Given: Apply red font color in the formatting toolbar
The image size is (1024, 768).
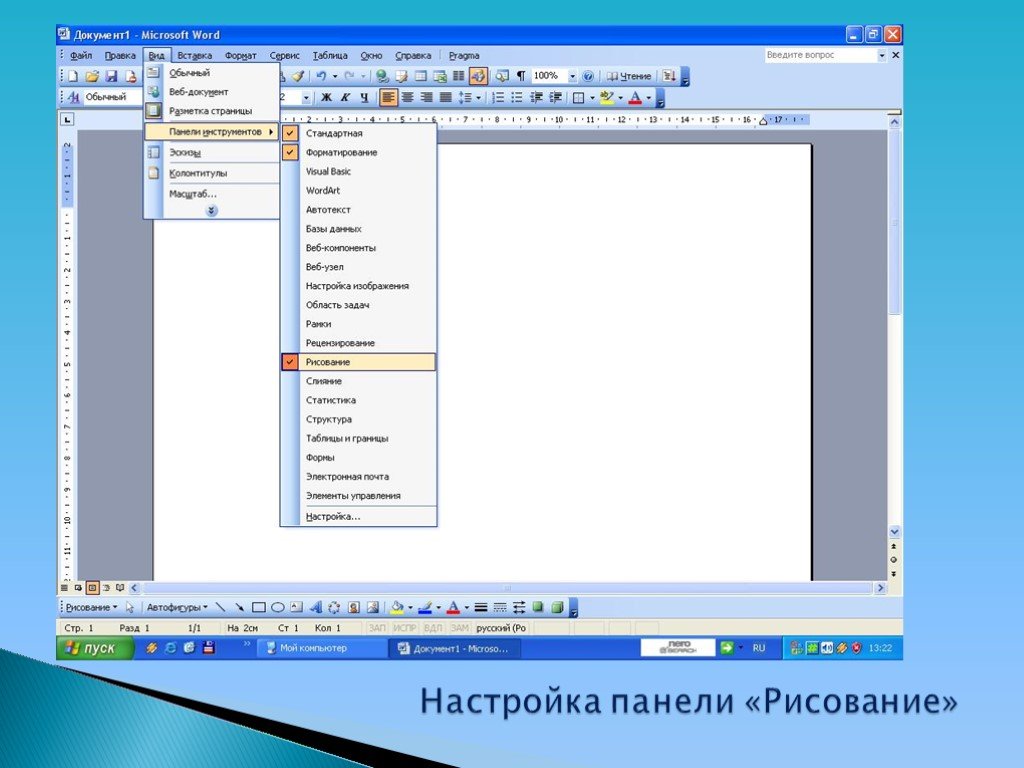Looking at the screenshot, I should tap(635, 98).
